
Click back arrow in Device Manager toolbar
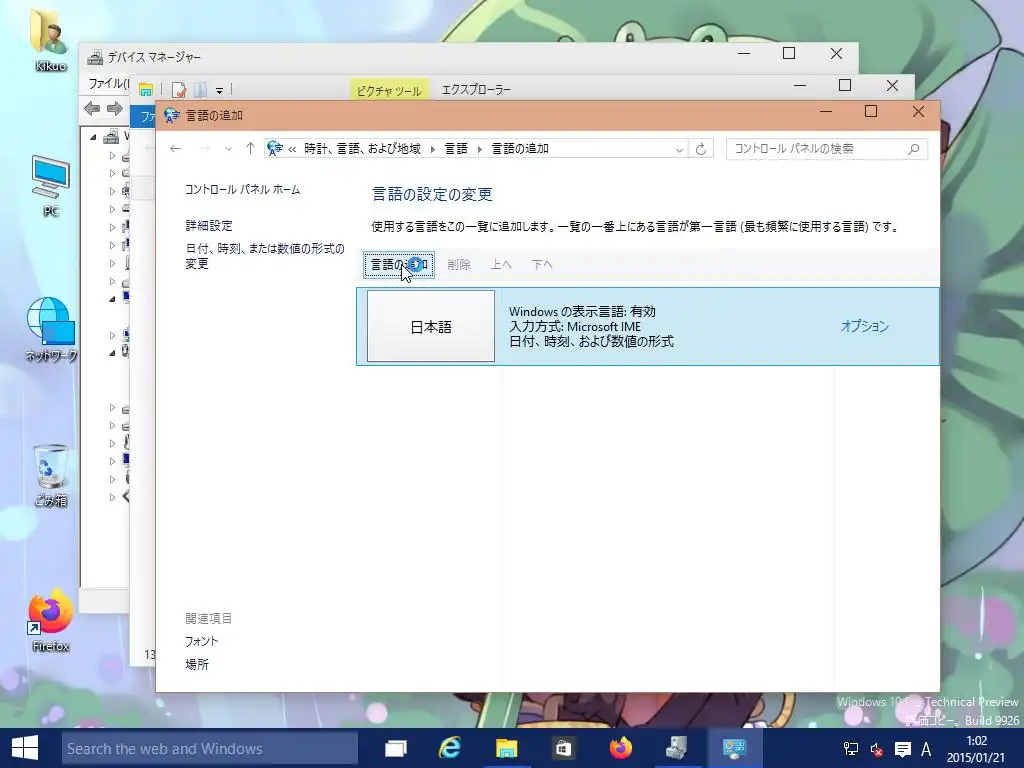tap(92, 108)
